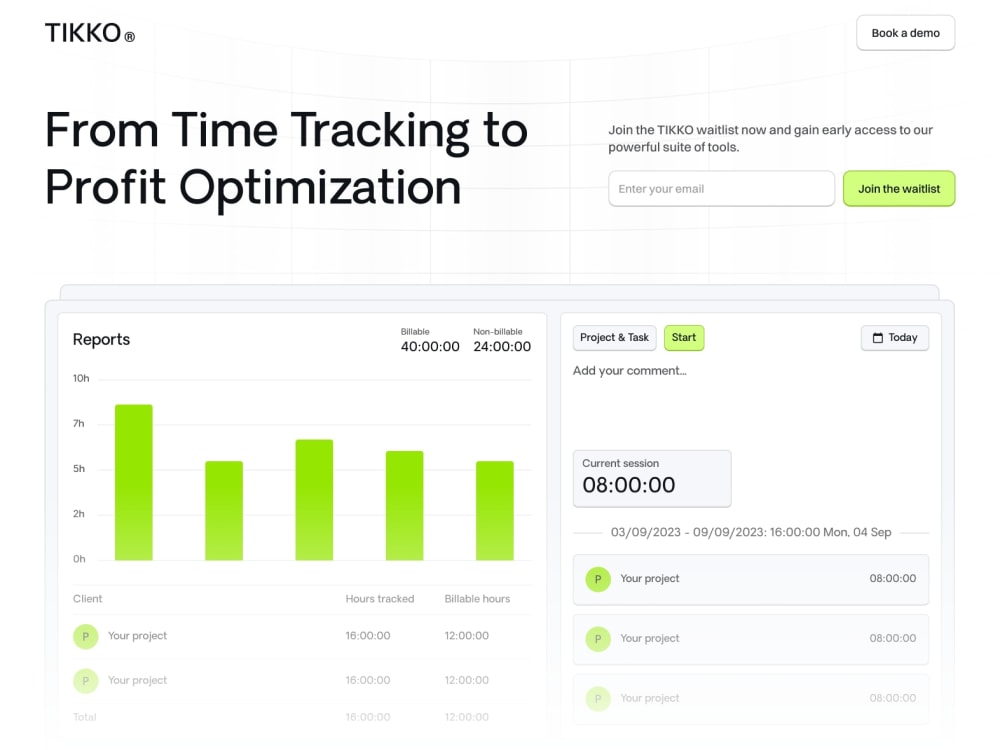Click the Billable hours column header
This screenshot has width=1000, height=750.
click(x=477, y=599)
